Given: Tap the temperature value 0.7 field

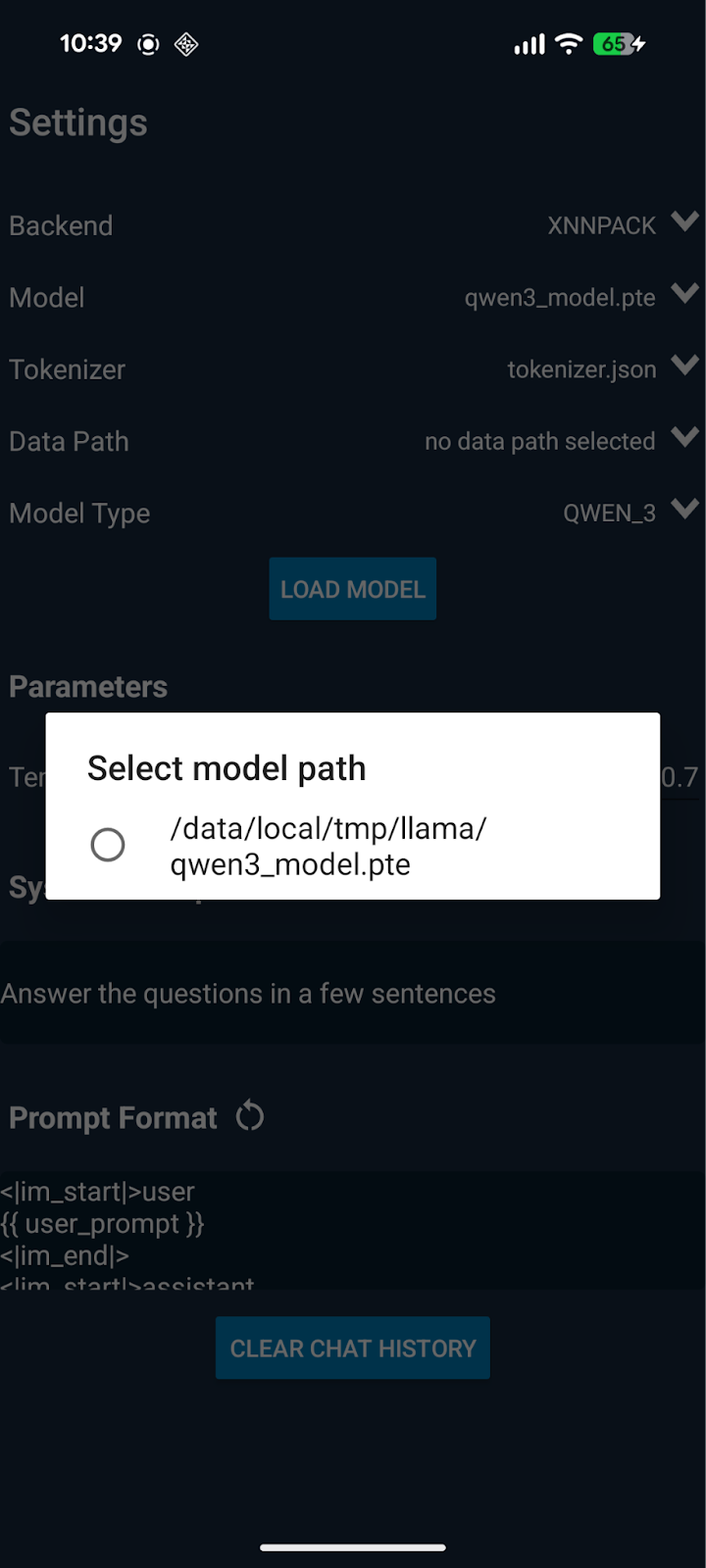Looking at the screenshot, I should (x=680, y=778).
